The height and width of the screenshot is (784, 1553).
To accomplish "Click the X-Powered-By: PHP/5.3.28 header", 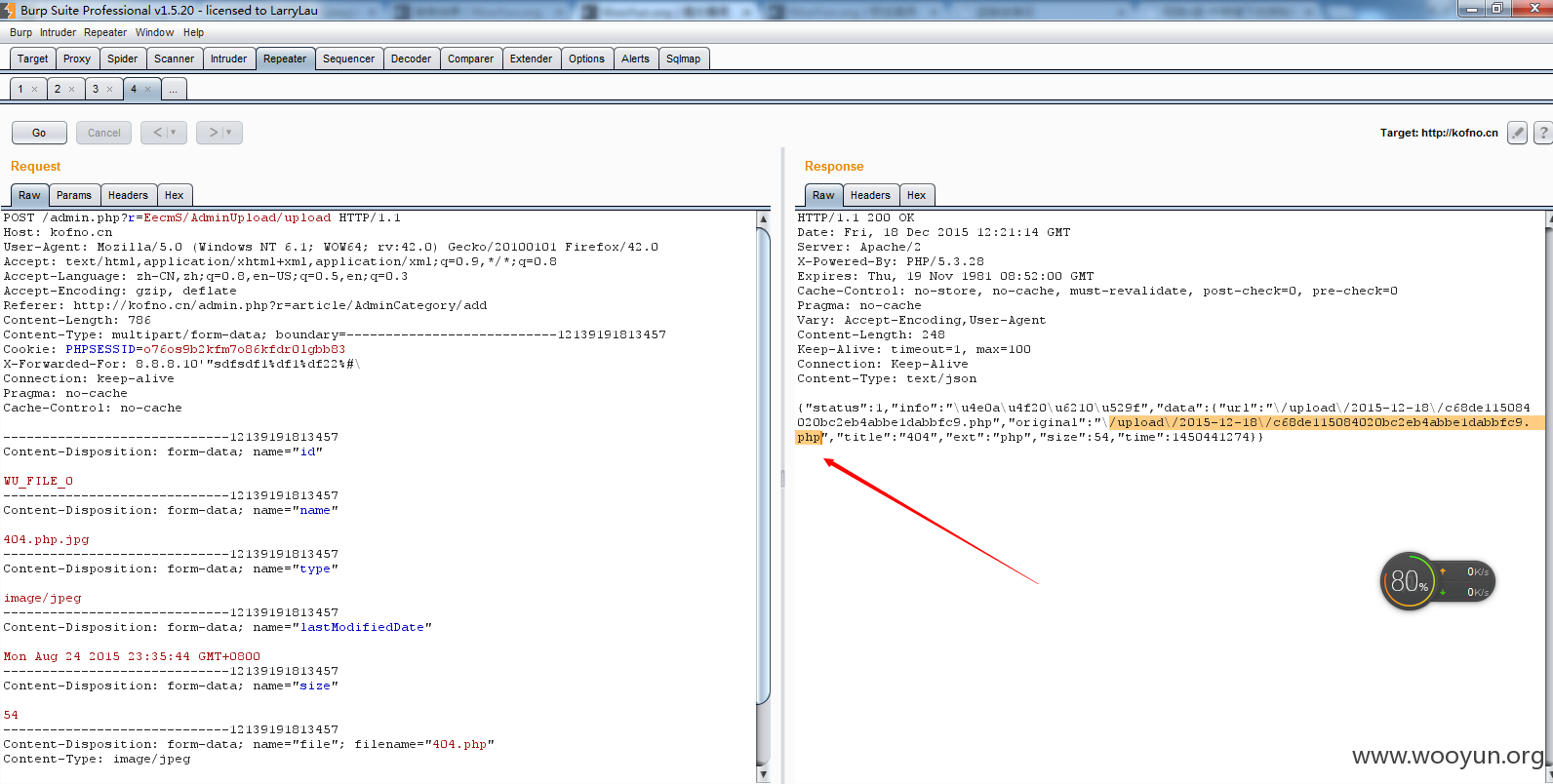I will tap(891, 261).
